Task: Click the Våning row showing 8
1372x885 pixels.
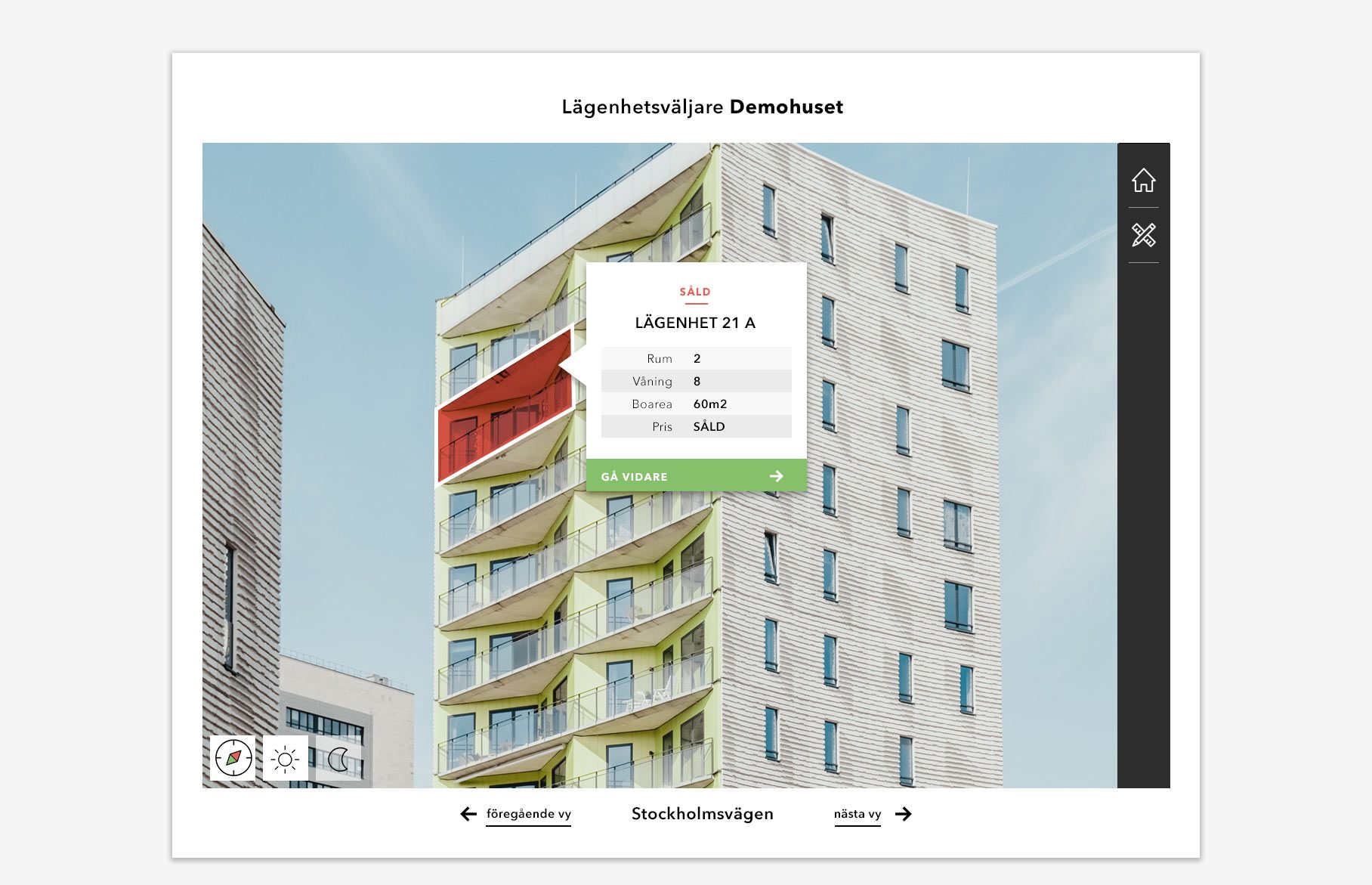Action: [x=696, y=381]
